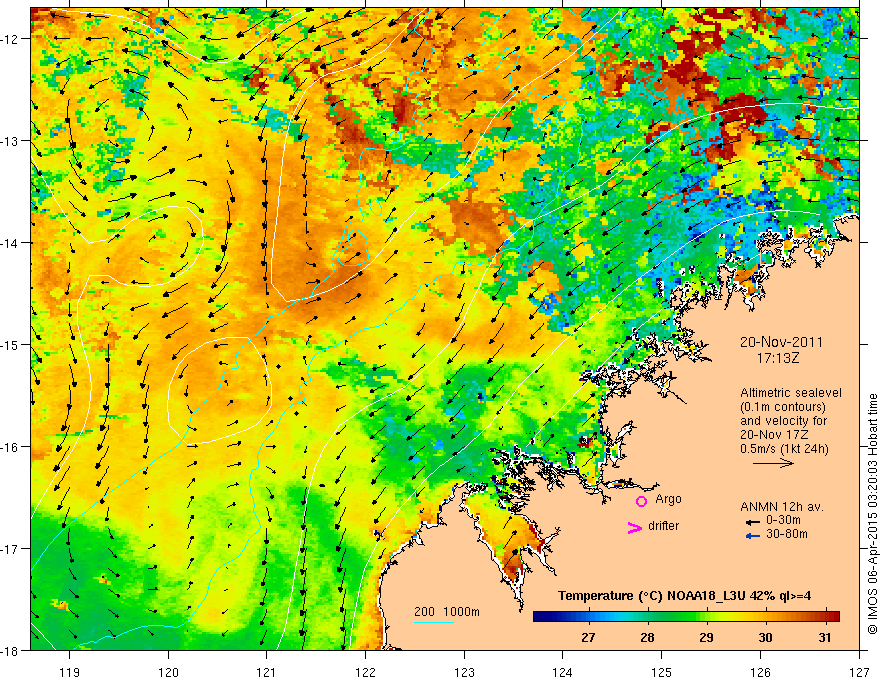The image size is (880, 680).
Task: Select the "Altimetric sealevel" legend text
Action: 791,393
